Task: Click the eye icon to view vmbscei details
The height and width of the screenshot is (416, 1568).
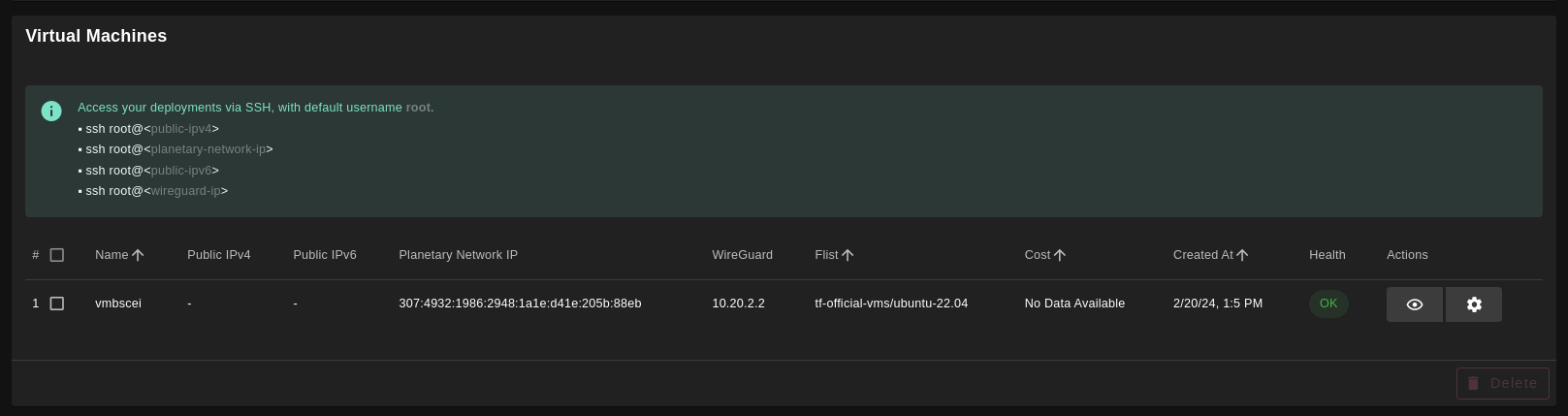Action: tap(1414, 304)
